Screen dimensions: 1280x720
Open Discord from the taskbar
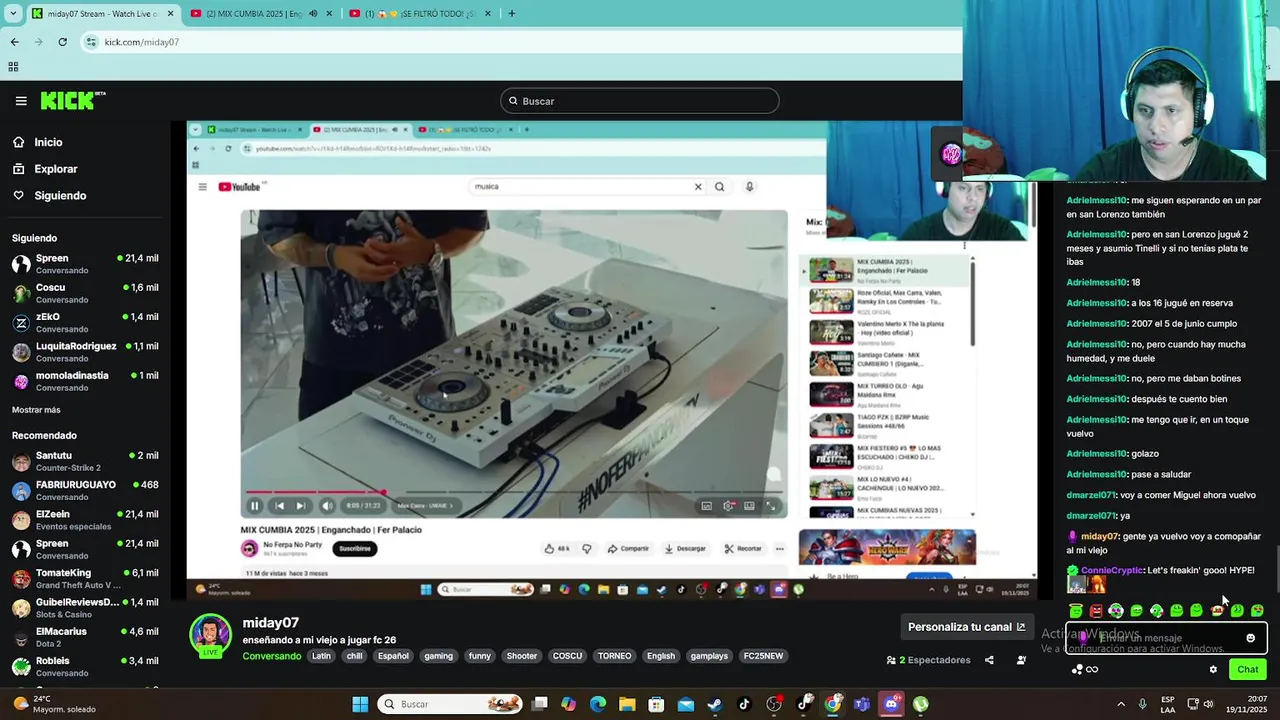click(891, 704)
